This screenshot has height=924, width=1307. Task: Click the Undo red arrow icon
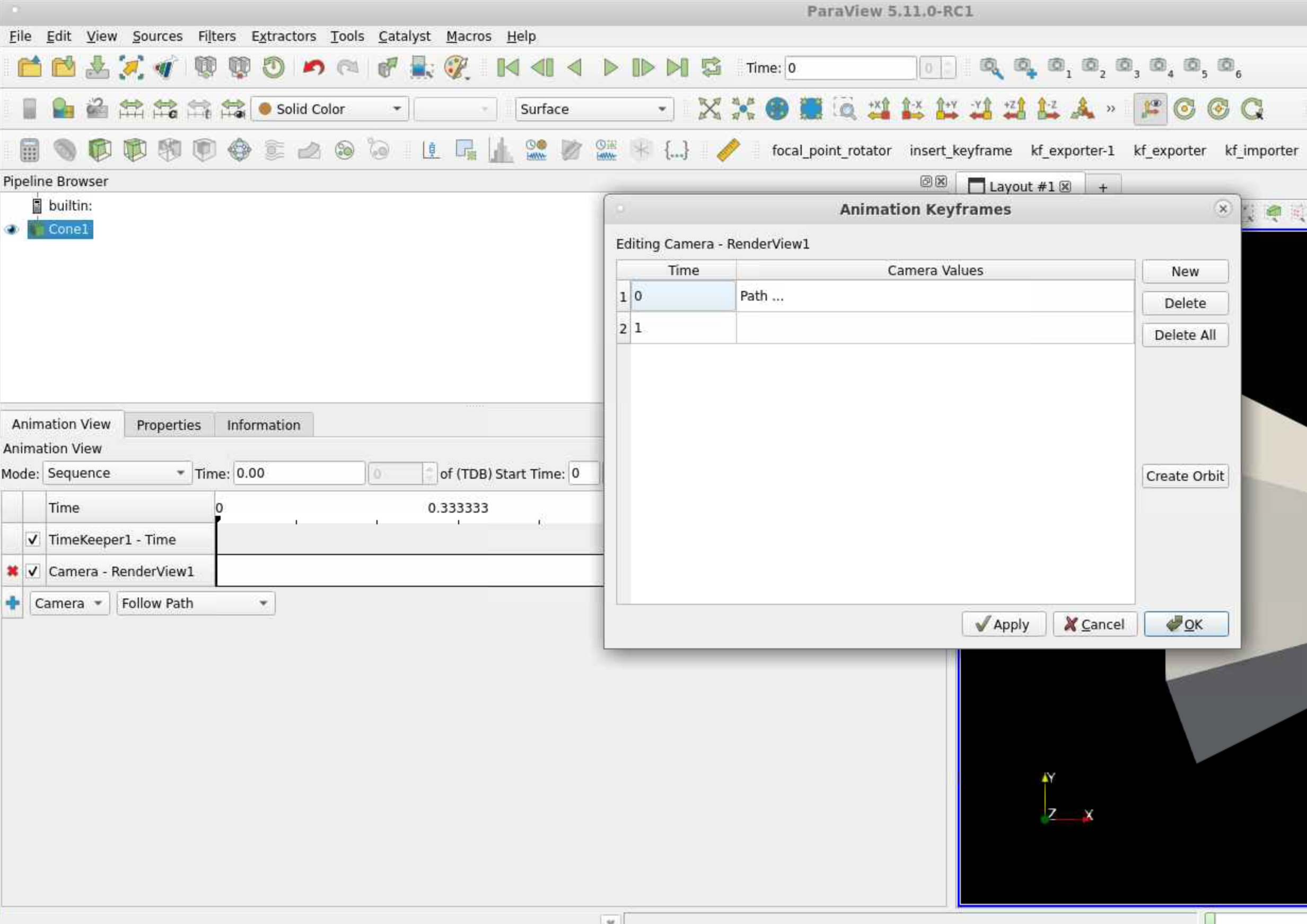[313, 68]
